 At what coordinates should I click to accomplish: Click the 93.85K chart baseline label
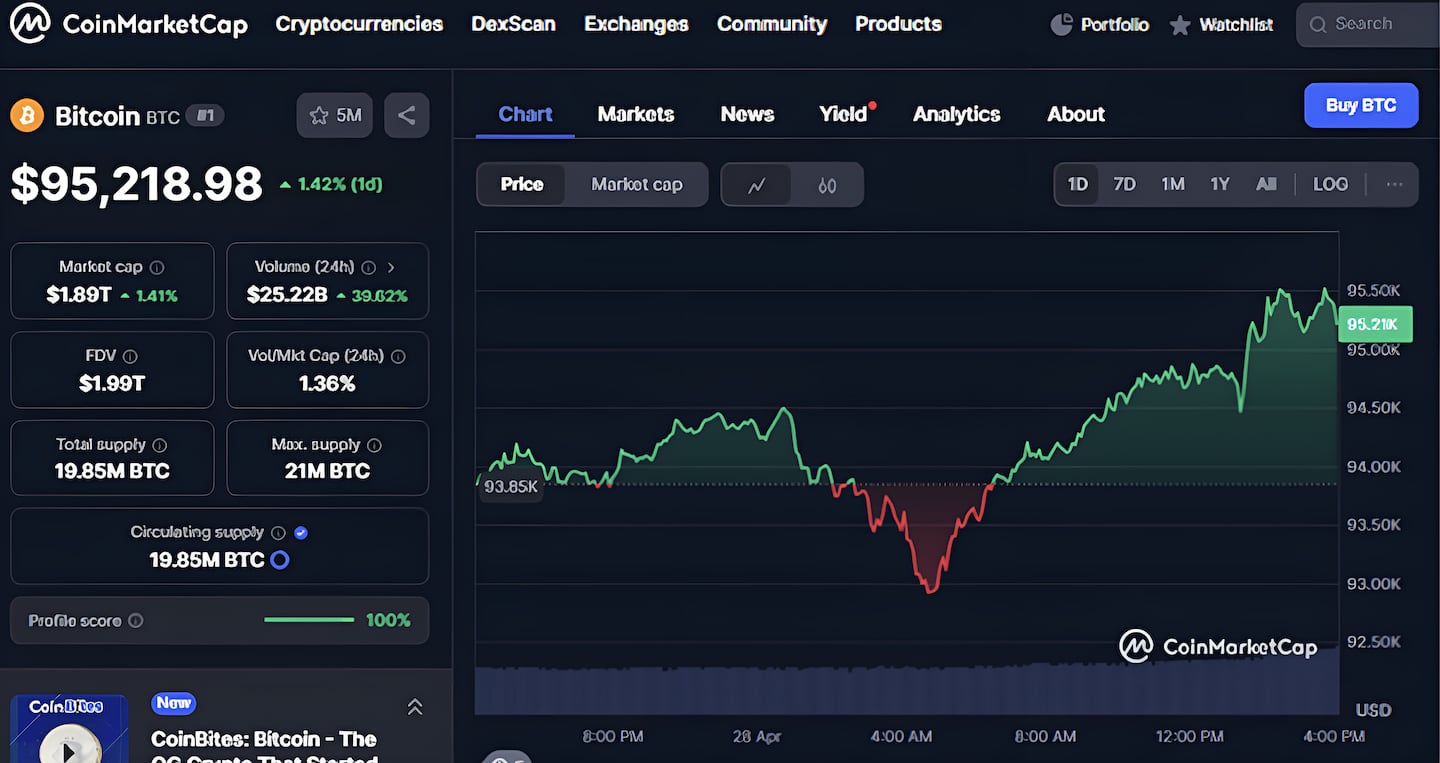511,487
